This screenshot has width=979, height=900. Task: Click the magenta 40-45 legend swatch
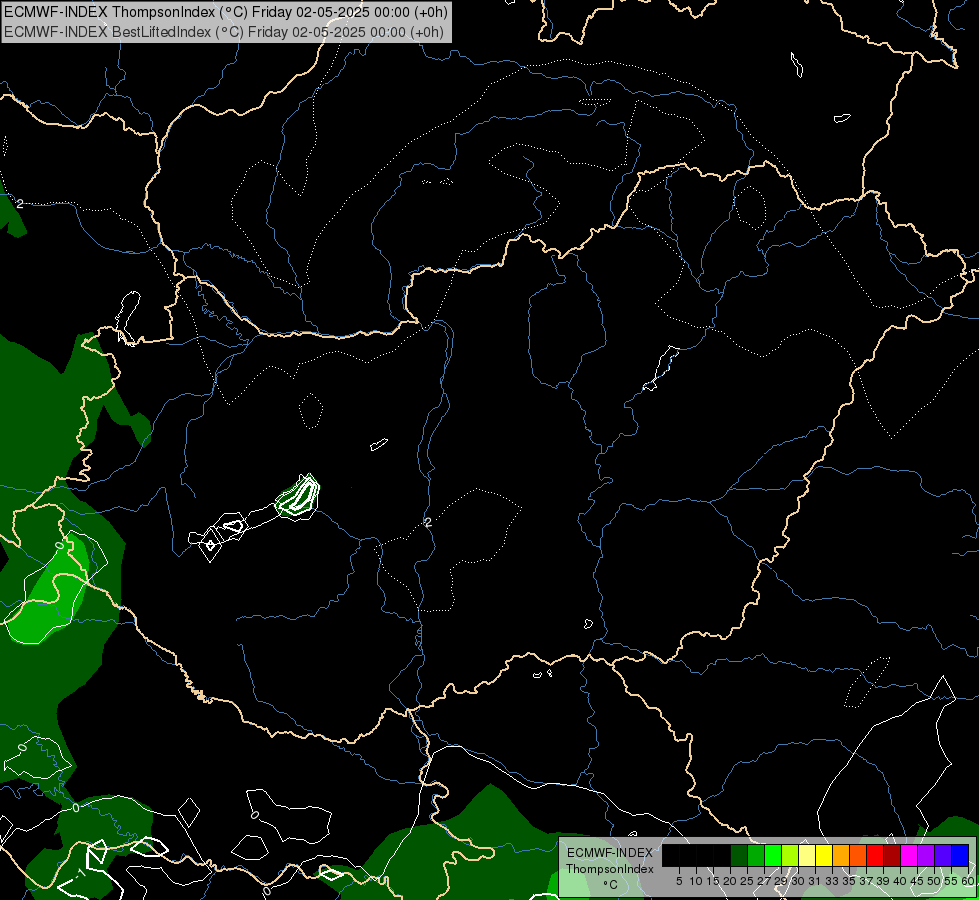pyautogui.click(x=909, y=855)
